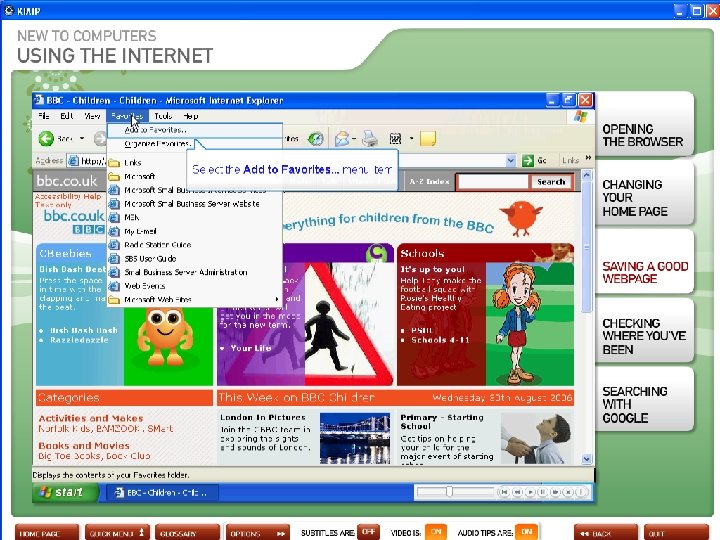Click the fast-forward playback control

556,492
